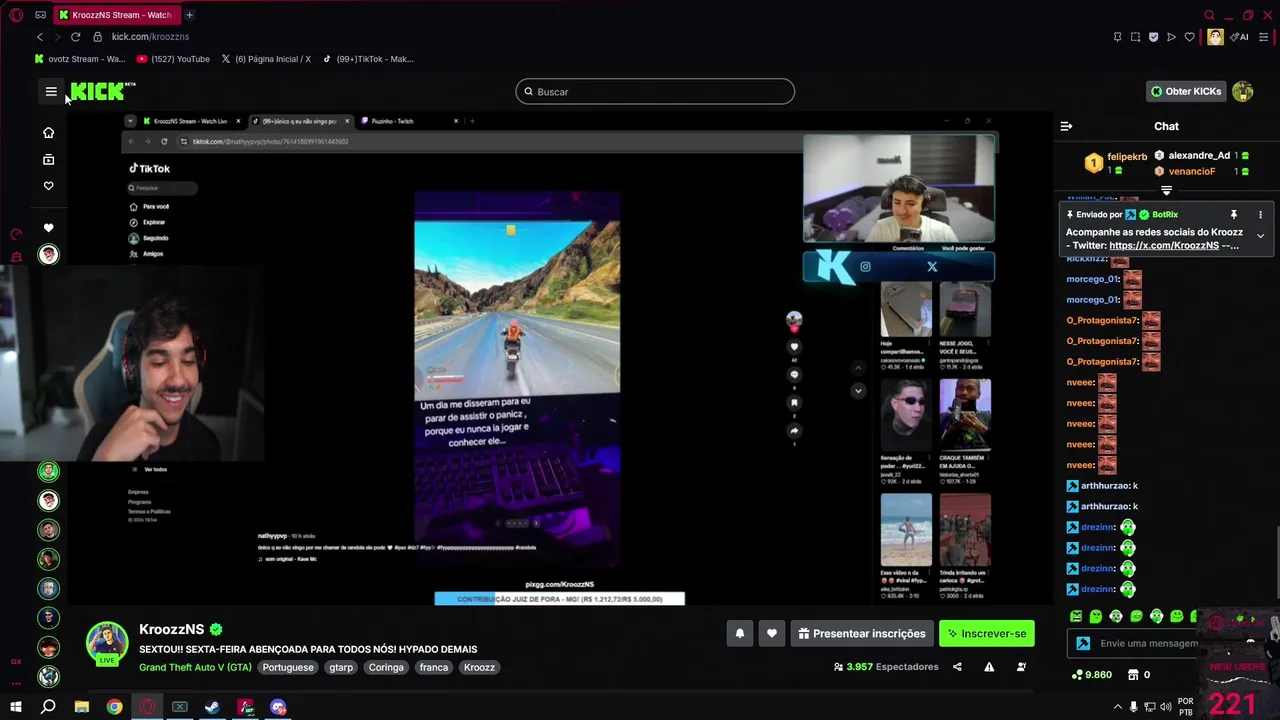Open the TikTok bookmark
1280x720 pixels.
(x=368, y=59)
